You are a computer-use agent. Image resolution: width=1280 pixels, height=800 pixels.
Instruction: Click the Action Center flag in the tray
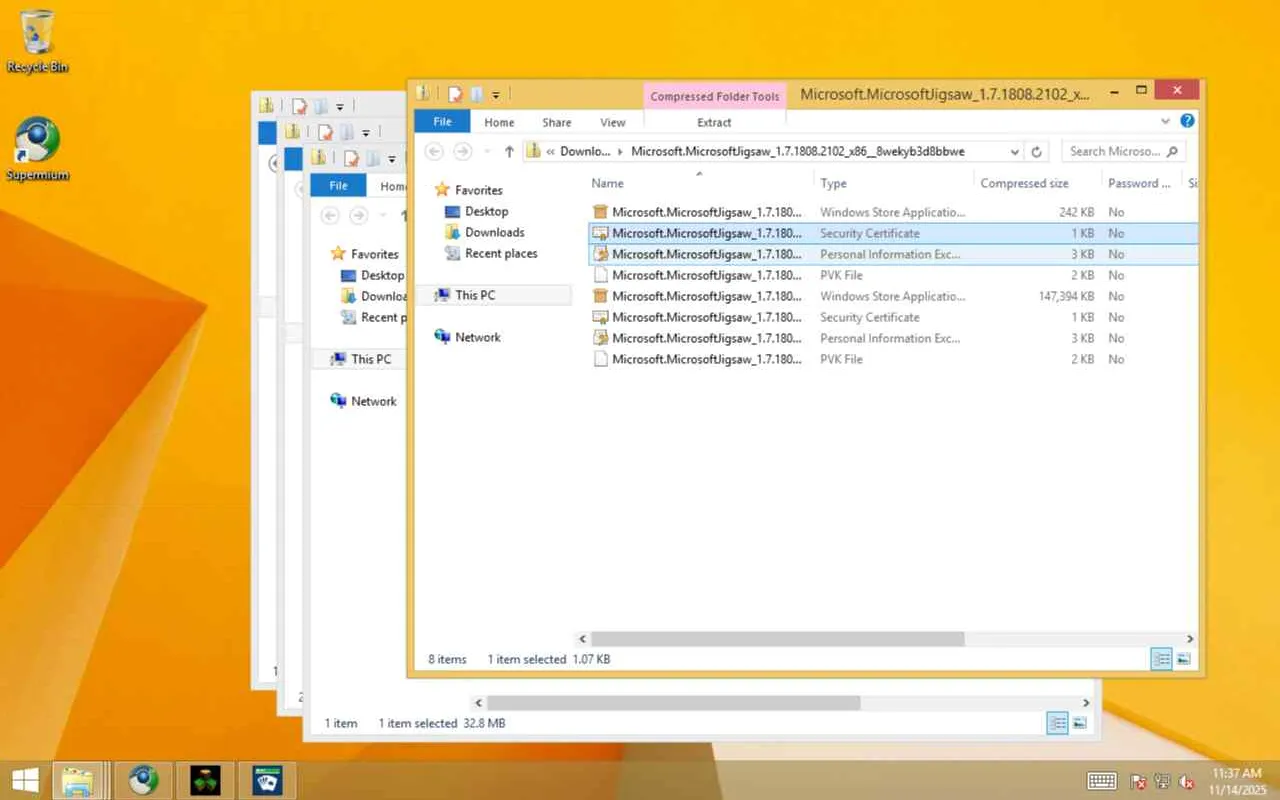point(1138,781)
